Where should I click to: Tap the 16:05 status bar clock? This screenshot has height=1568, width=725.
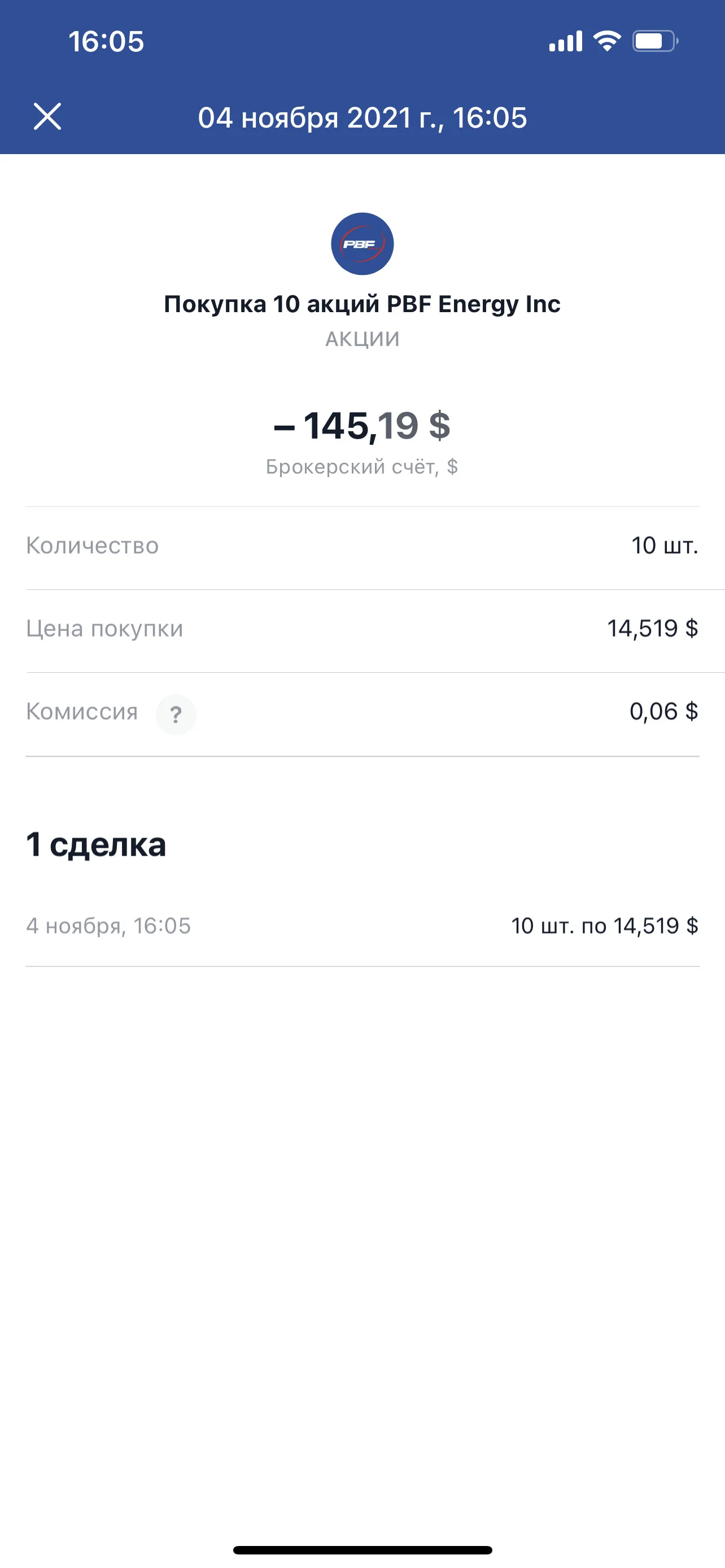(x=106, y=41)
